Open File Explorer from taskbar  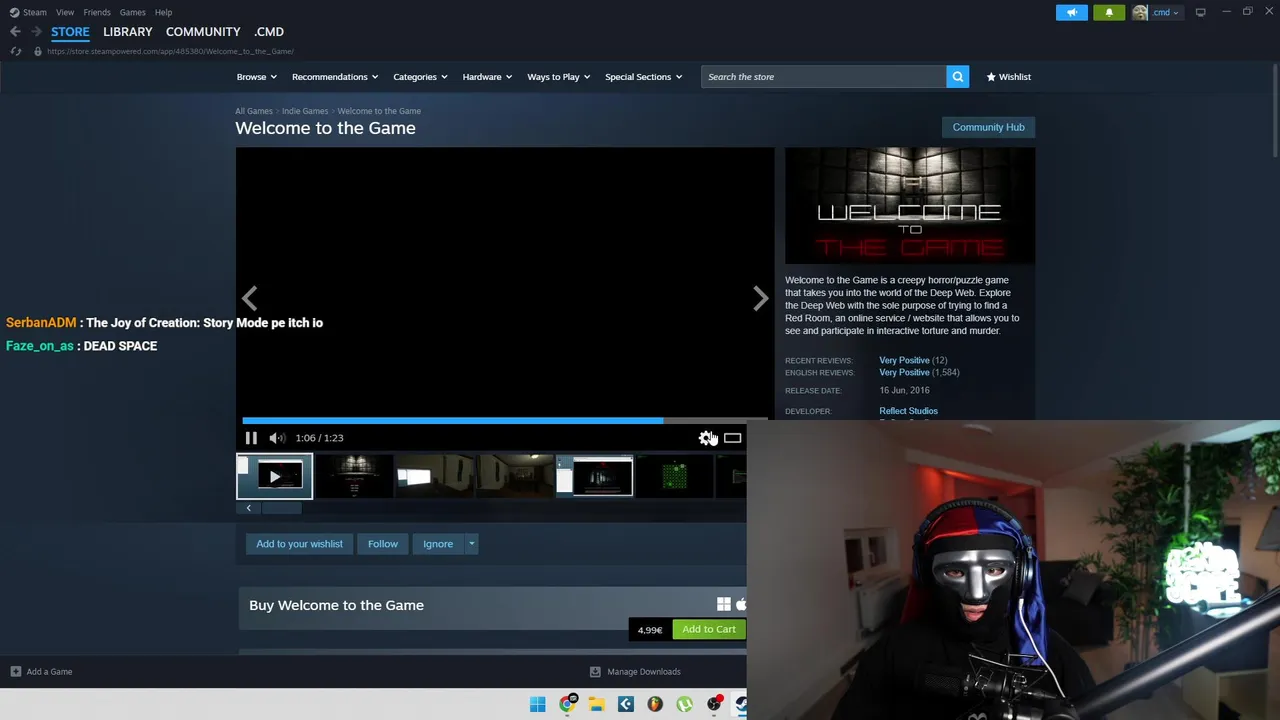click(596, 704)
